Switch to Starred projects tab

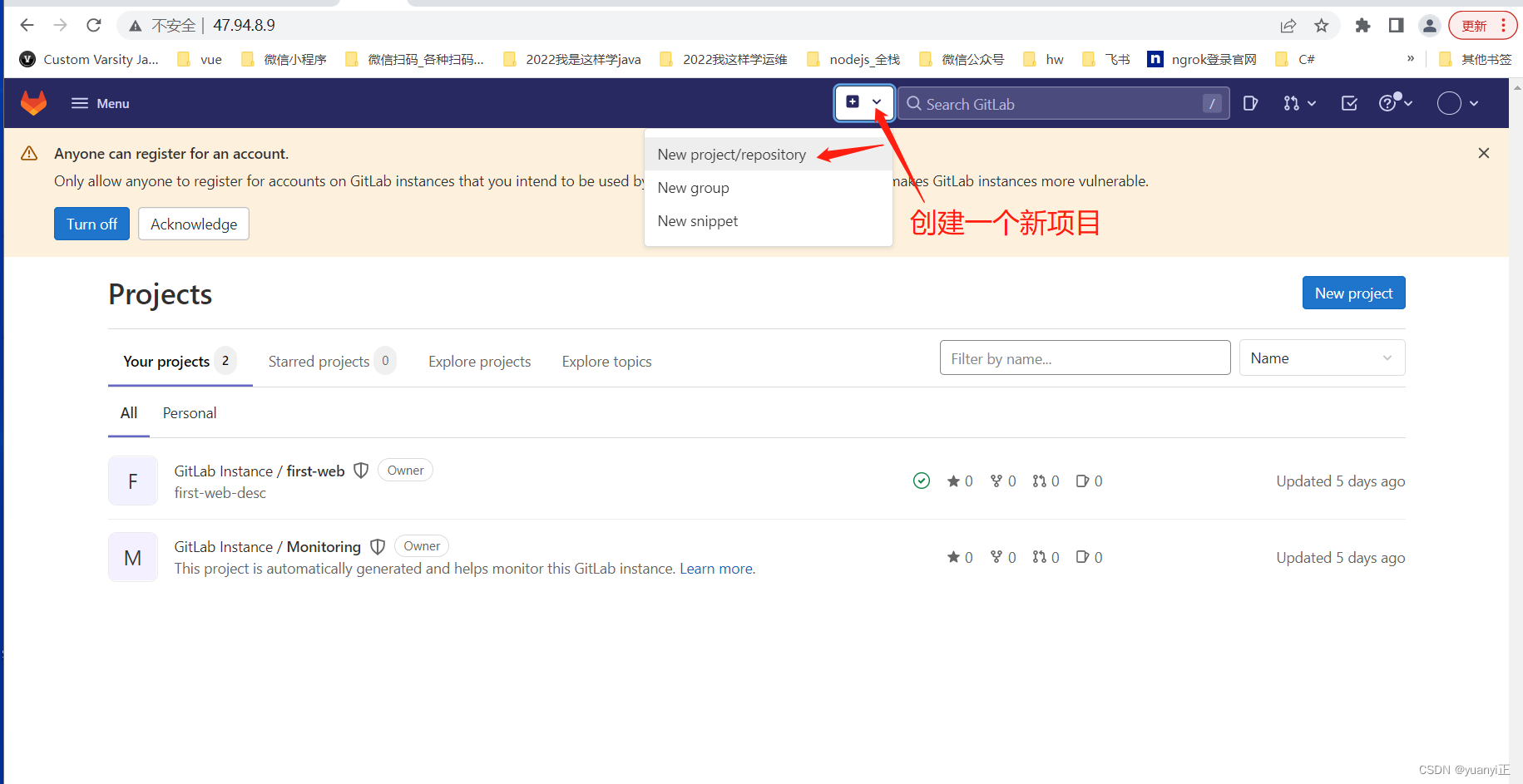tap(331, 361)
